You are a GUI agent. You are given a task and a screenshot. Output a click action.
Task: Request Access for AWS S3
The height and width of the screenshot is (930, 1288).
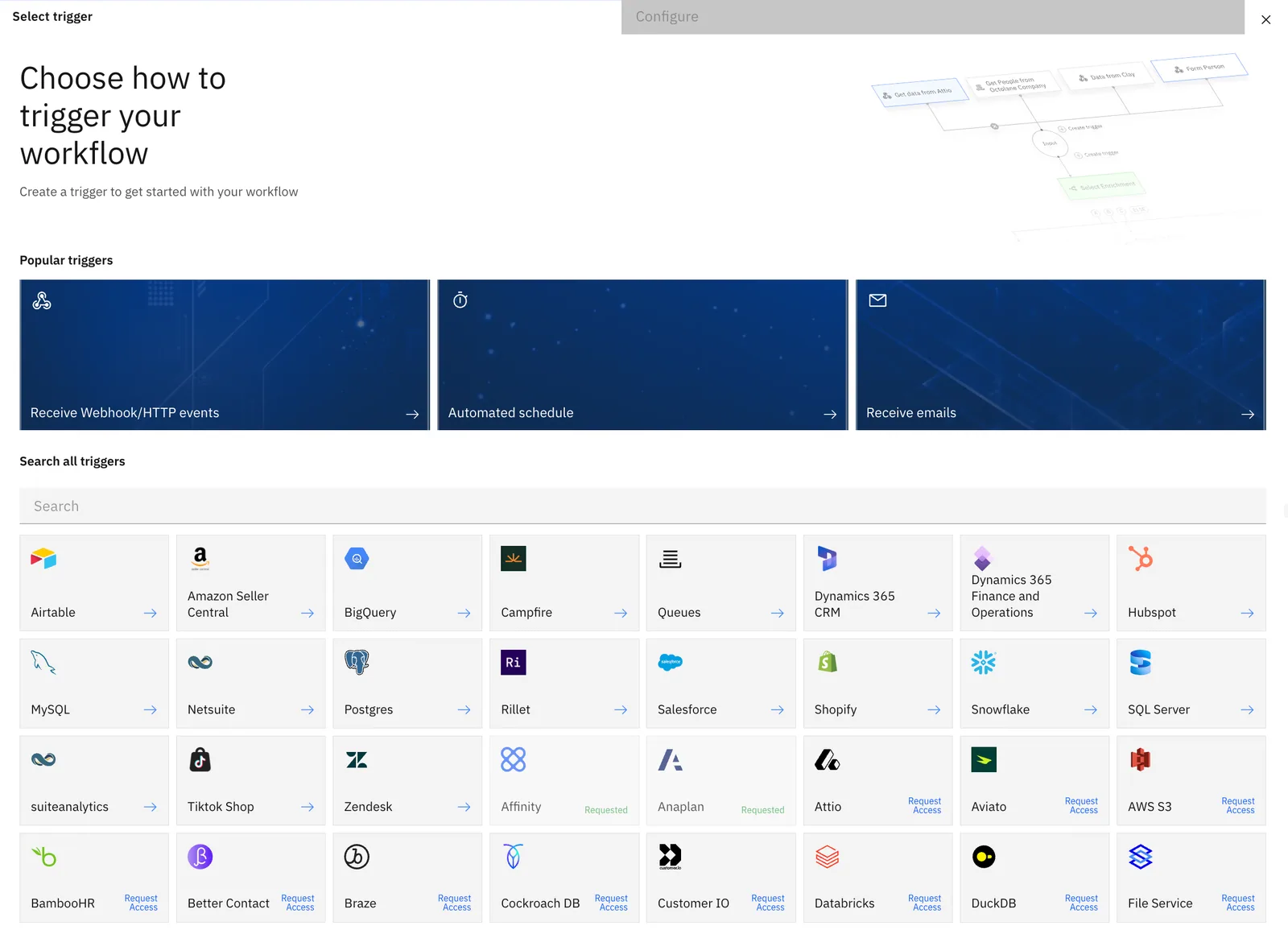tap(1237, 806)
